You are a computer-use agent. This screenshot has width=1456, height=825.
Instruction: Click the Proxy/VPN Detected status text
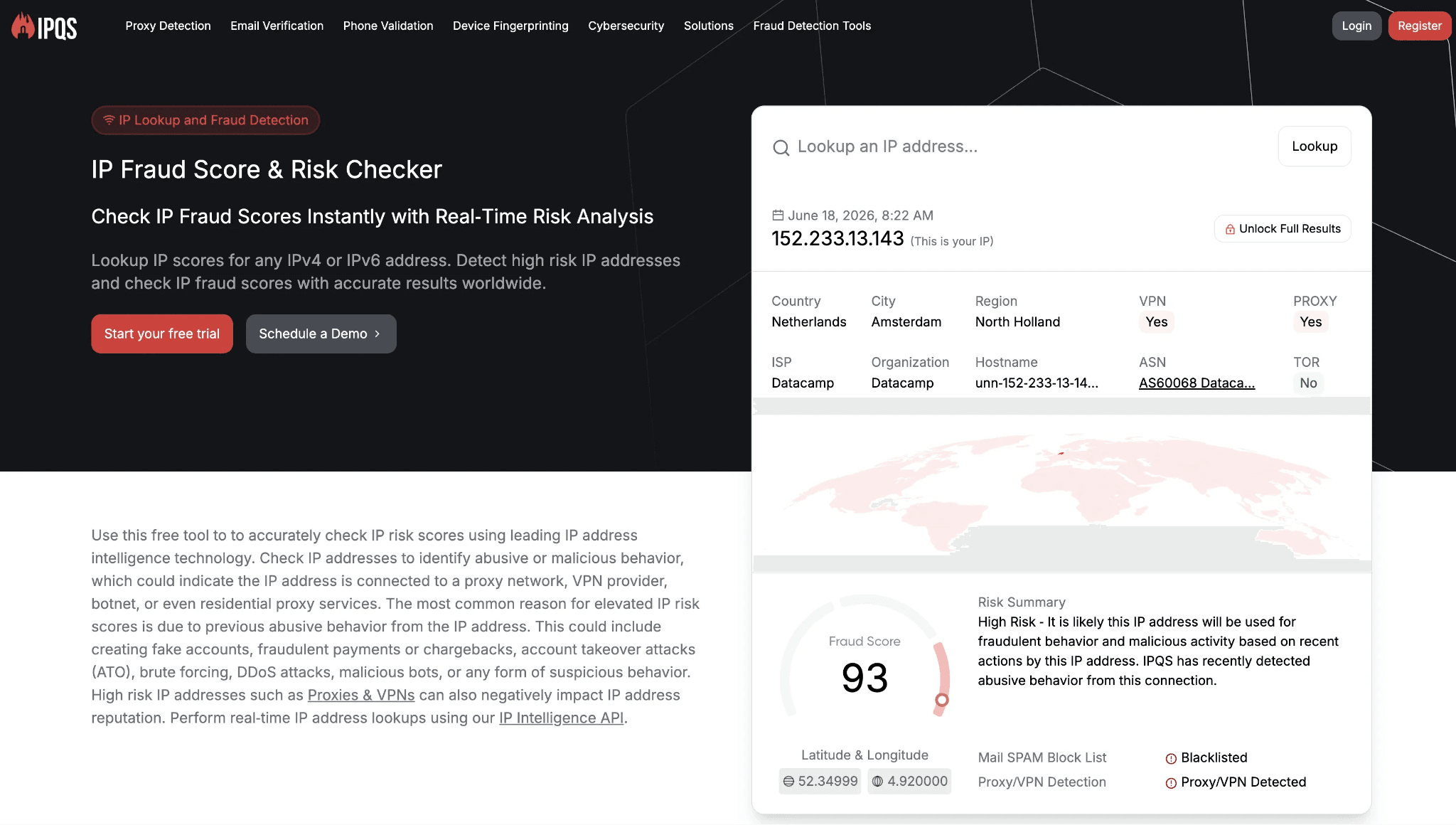1243,782
